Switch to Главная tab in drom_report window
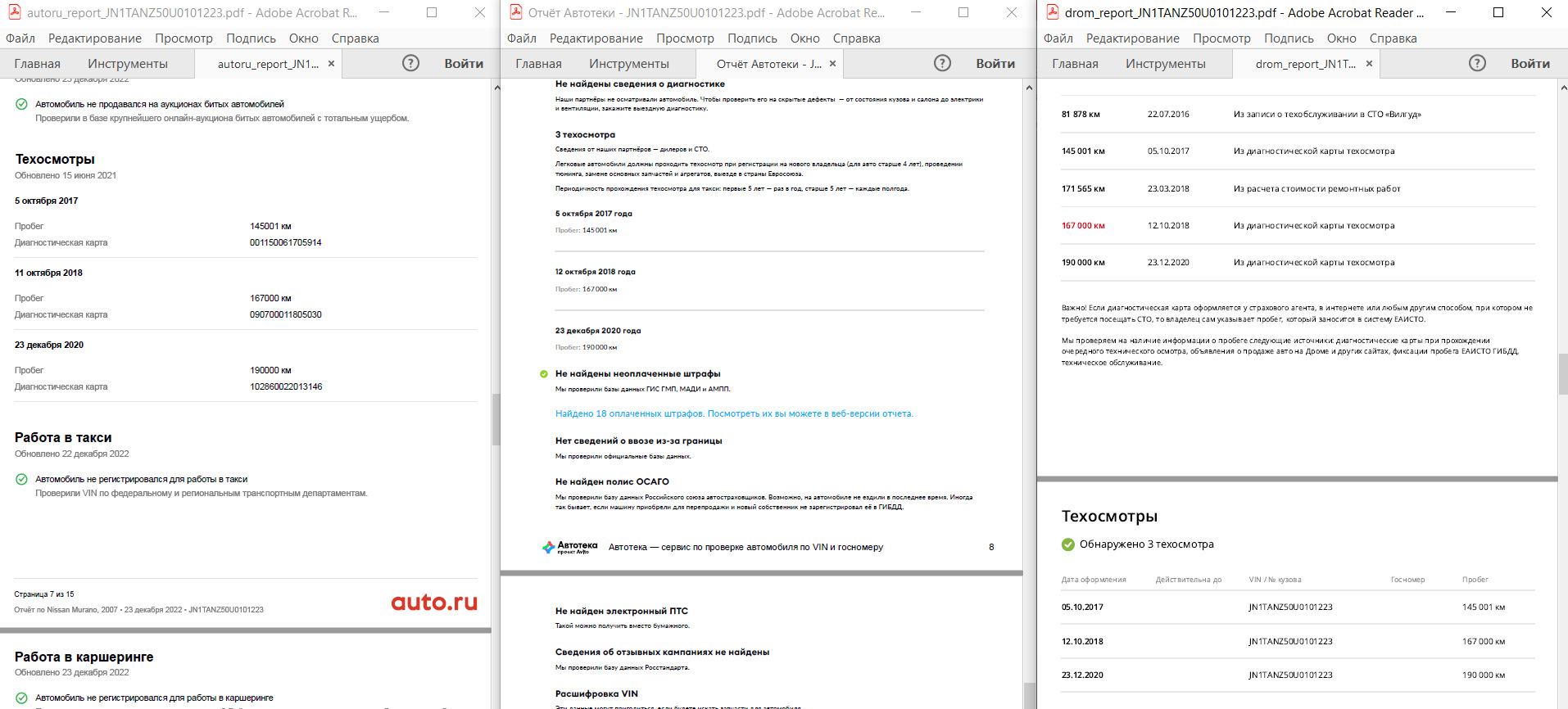This screenshot has width=1568, height=709. click(1076, 64)
